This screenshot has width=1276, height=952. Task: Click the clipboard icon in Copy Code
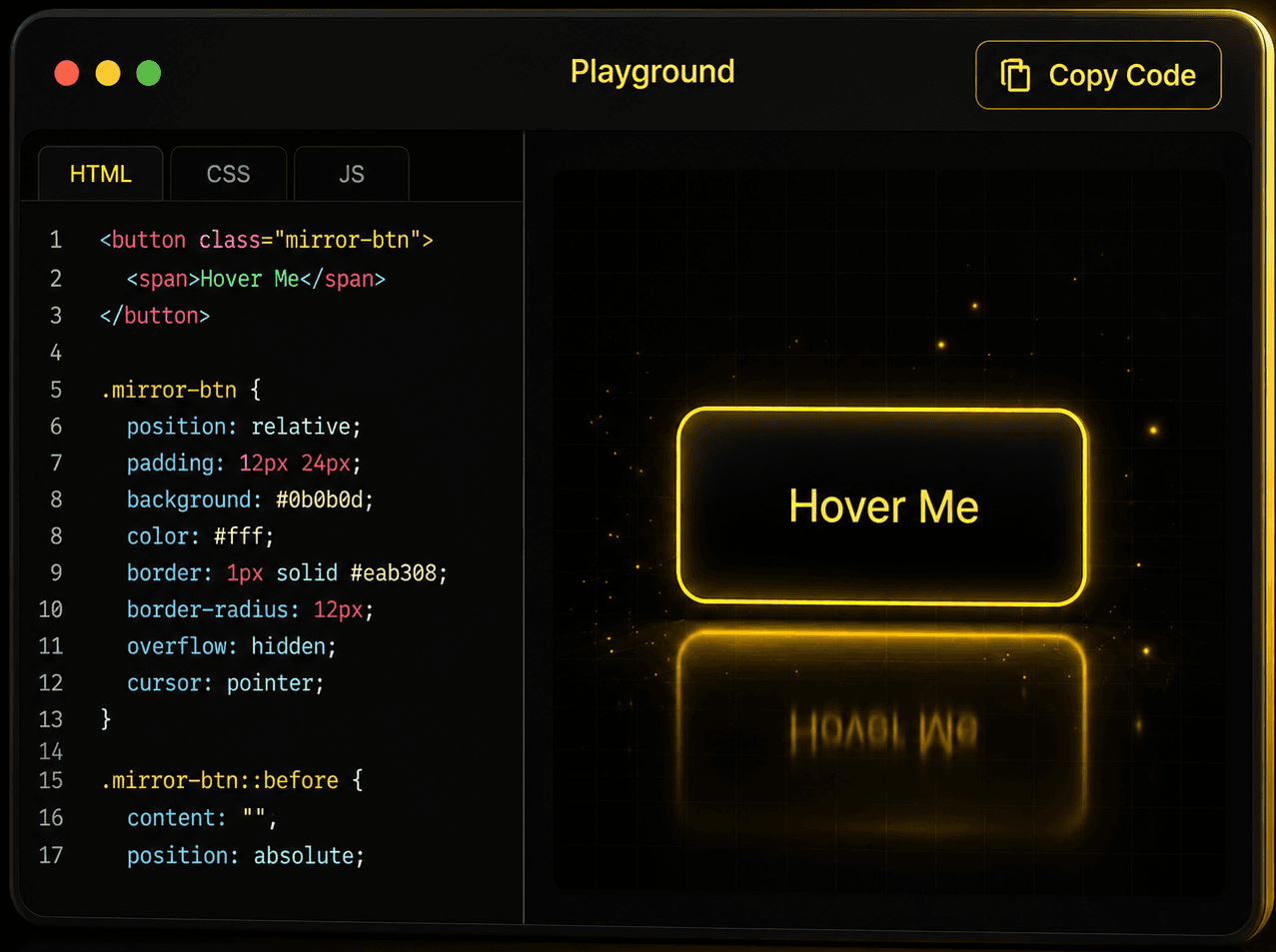coord(1015,75)
